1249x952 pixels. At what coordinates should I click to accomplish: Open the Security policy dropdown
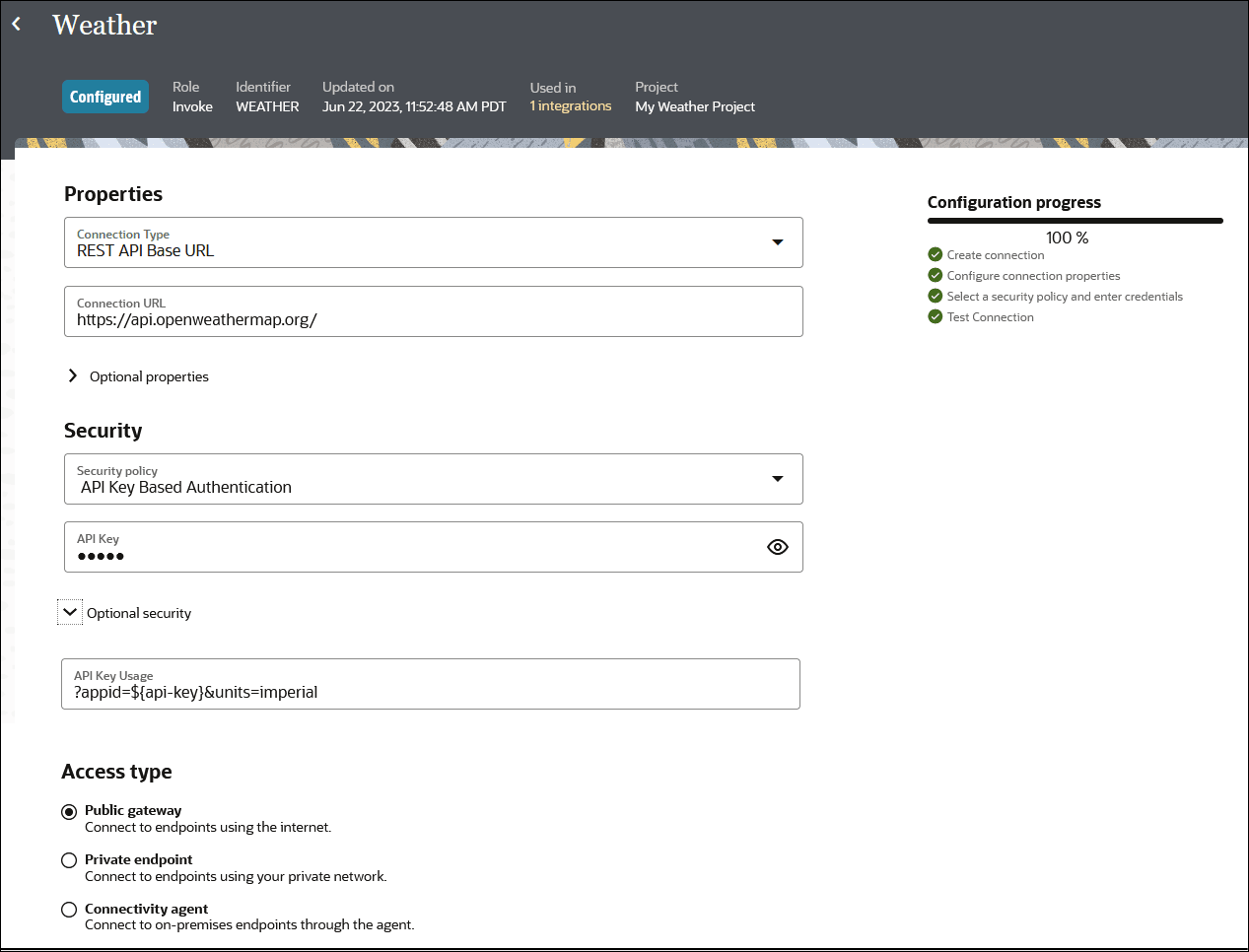click(777, 479)
